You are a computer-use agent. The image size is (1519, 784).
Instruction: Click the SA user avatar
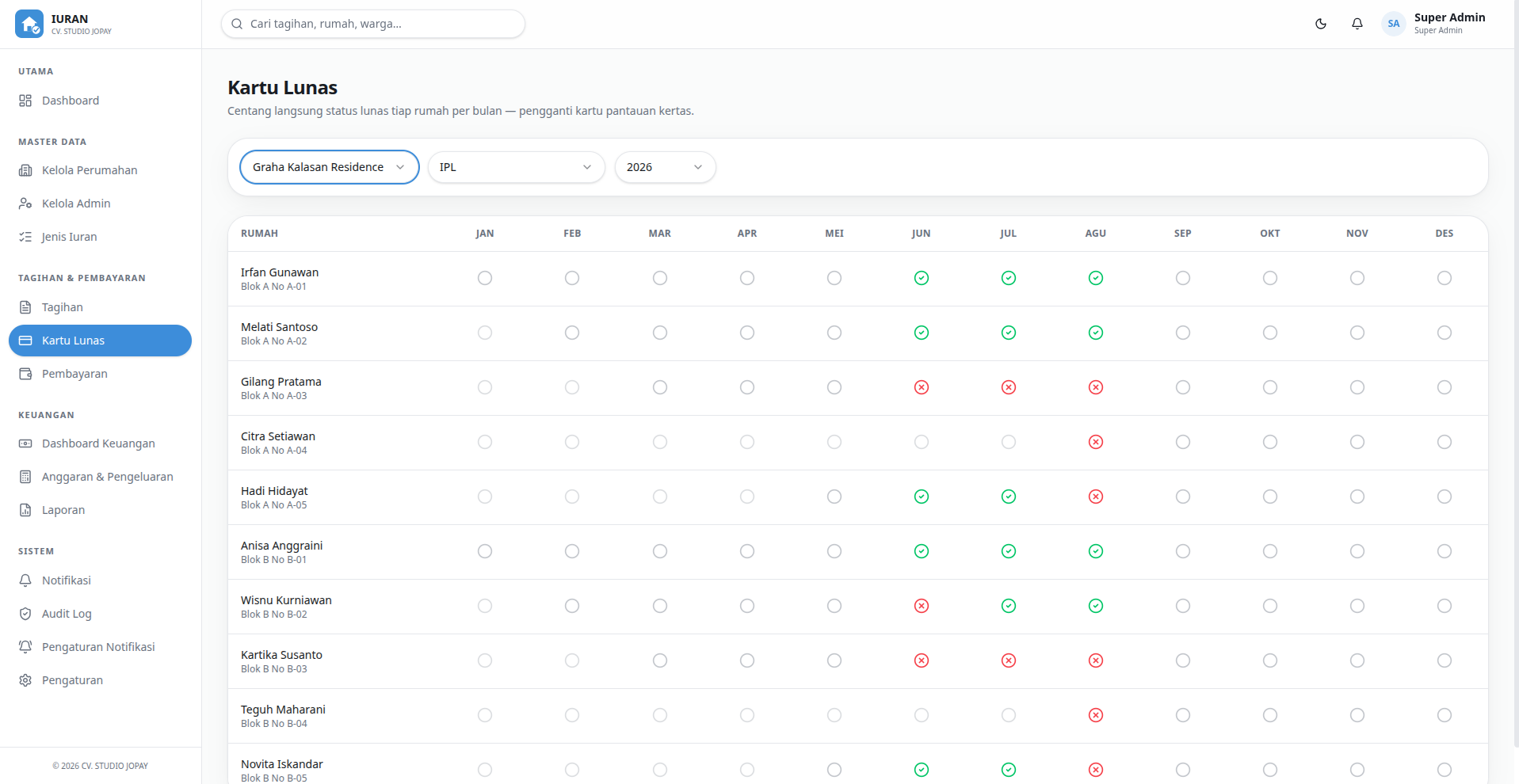pyautogui.click(x=1393, y=24)
